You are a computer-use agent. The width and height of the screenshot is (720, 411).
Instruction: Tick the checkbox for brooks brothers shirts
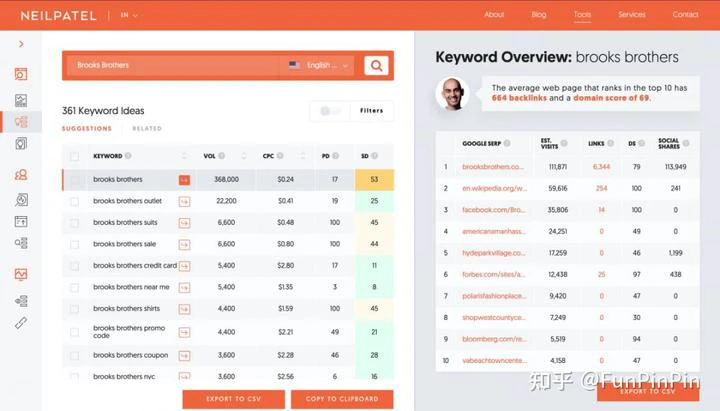point(74,310)
